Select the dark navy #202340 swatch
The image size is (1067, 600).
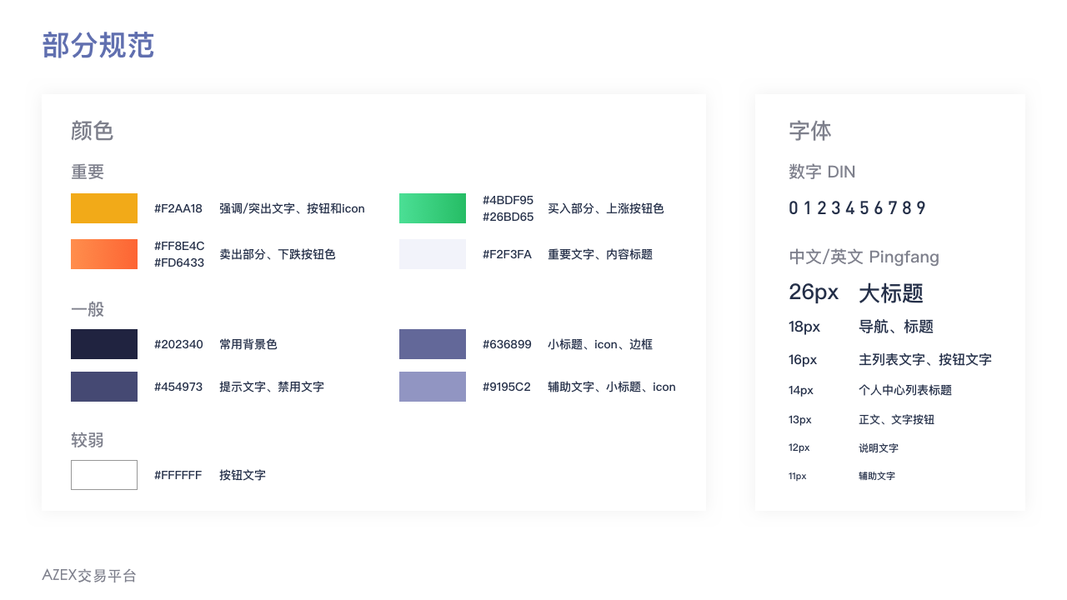[104, 344]
